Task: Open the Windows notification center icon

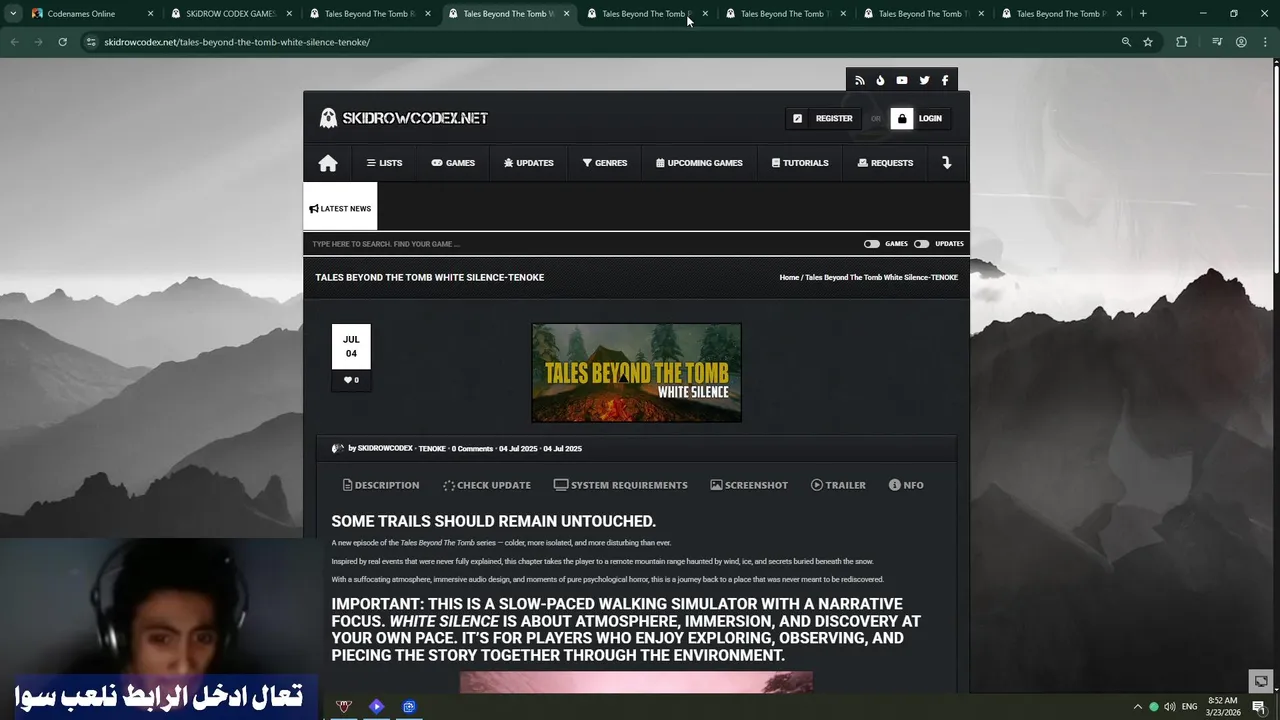Action: coord(1259,706)
